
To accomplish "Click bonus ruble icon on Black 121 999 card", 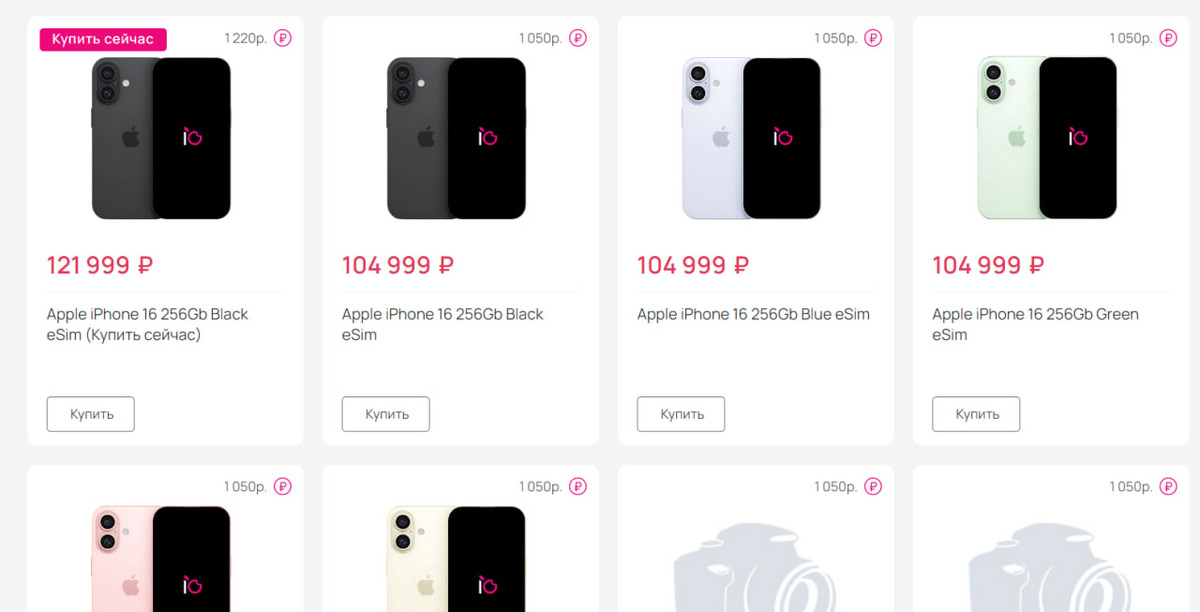I will pyautogui.click(x=283, y=39).
